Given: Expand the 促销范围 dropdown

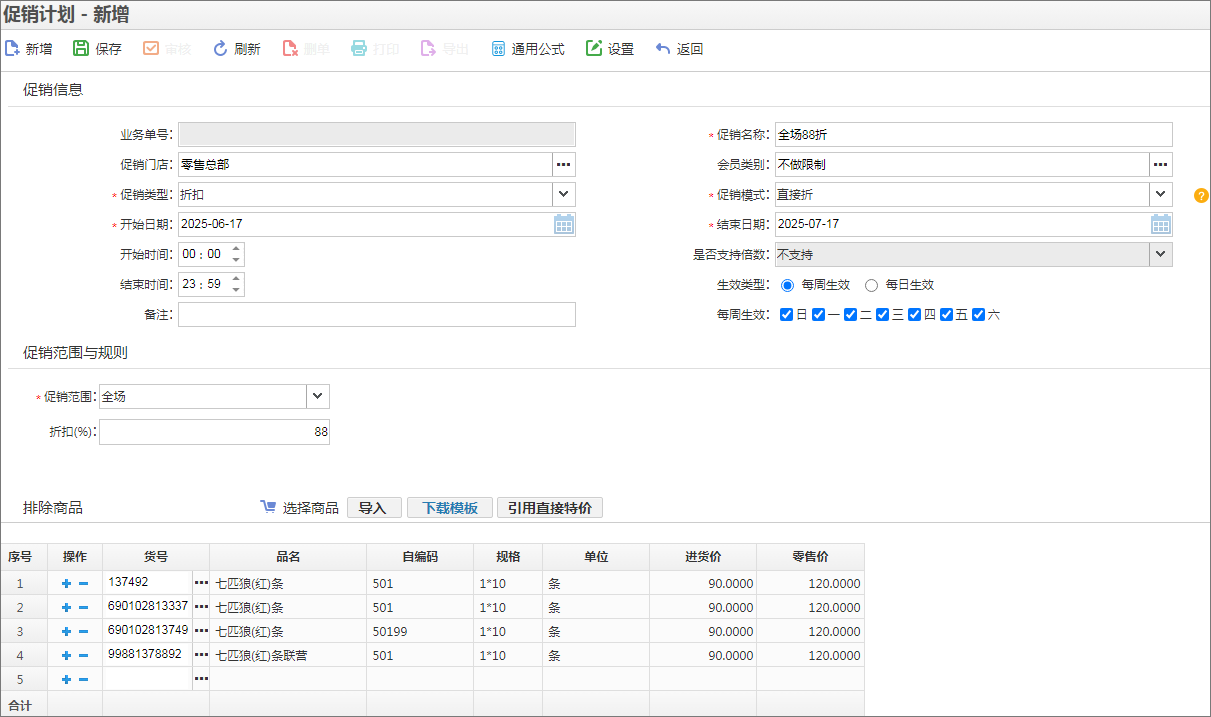Looking at the screenshot, I should pyautogui.click(x=318, y=396).
